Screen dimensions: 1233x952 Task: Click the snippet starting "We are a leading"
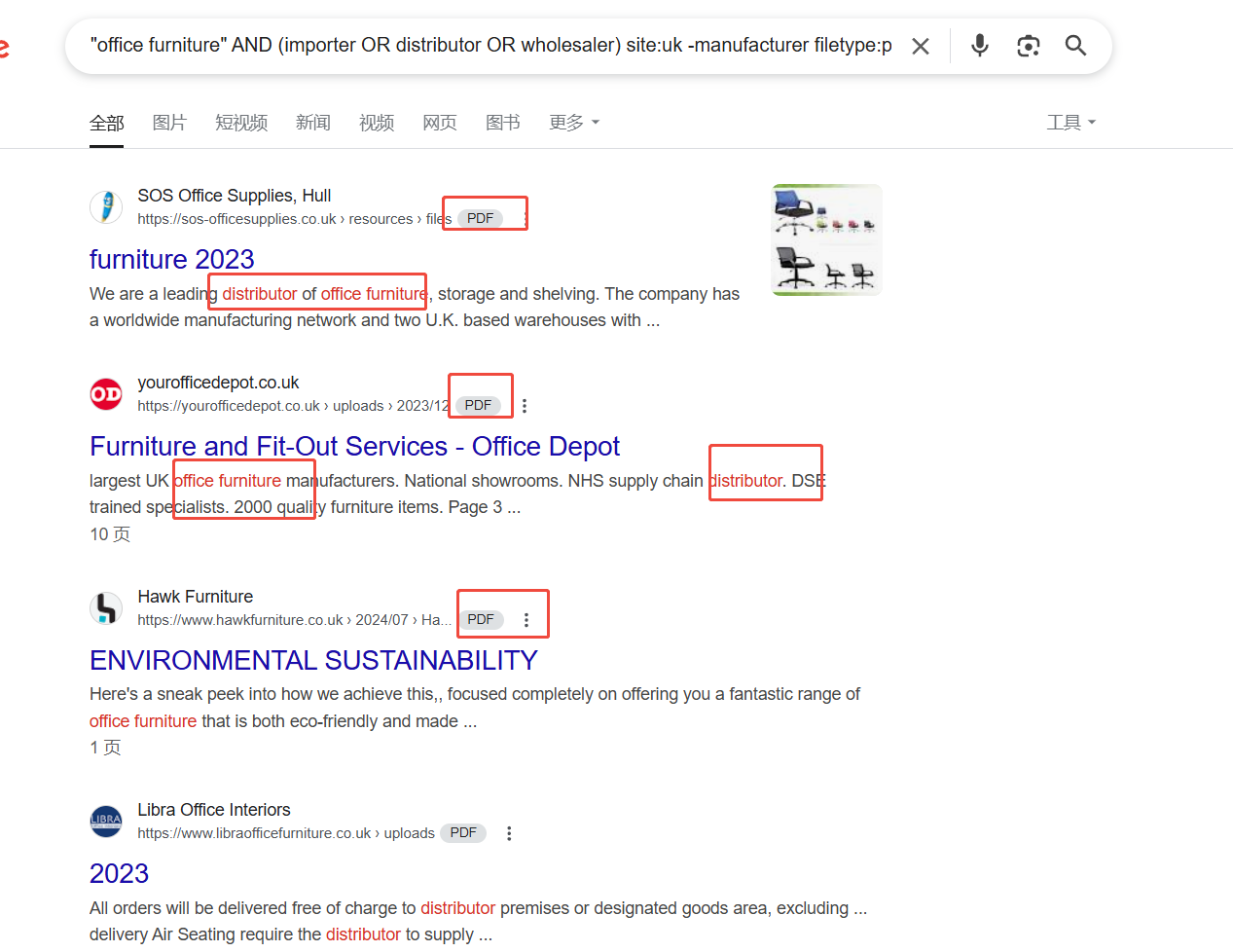(415, 308)
